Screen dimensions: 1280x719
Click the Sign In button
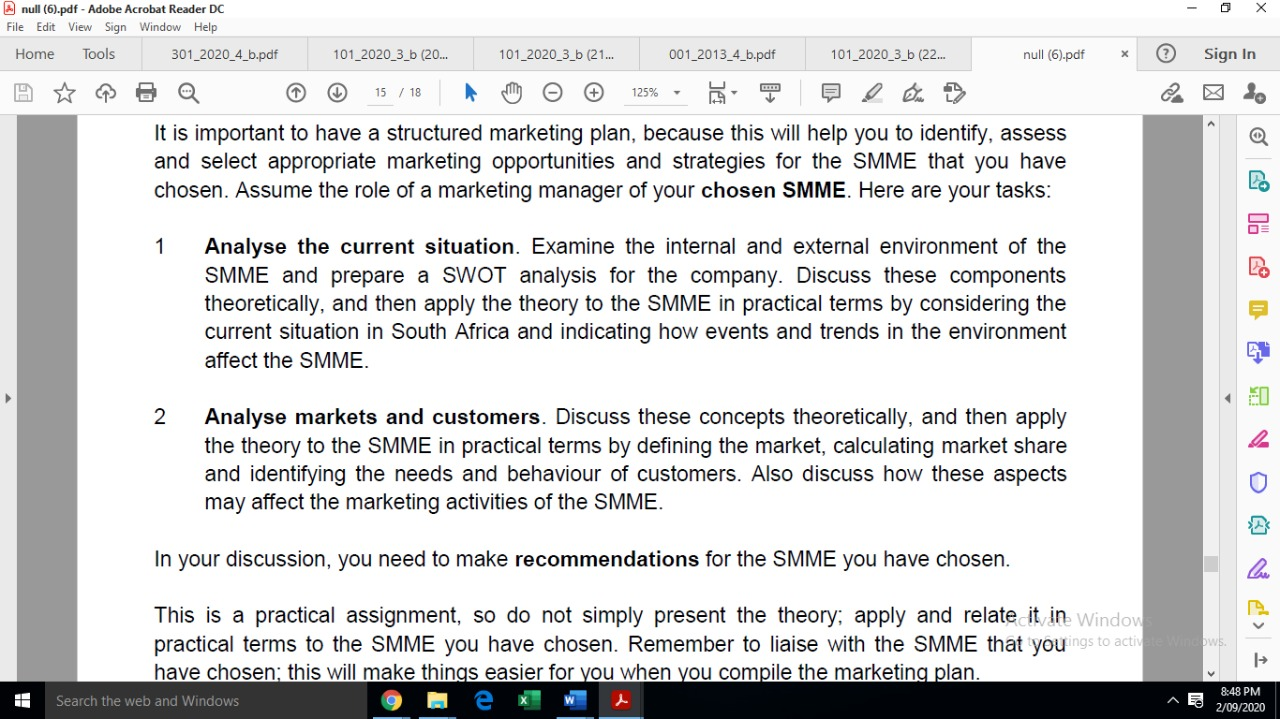[x=1229, y=54]
